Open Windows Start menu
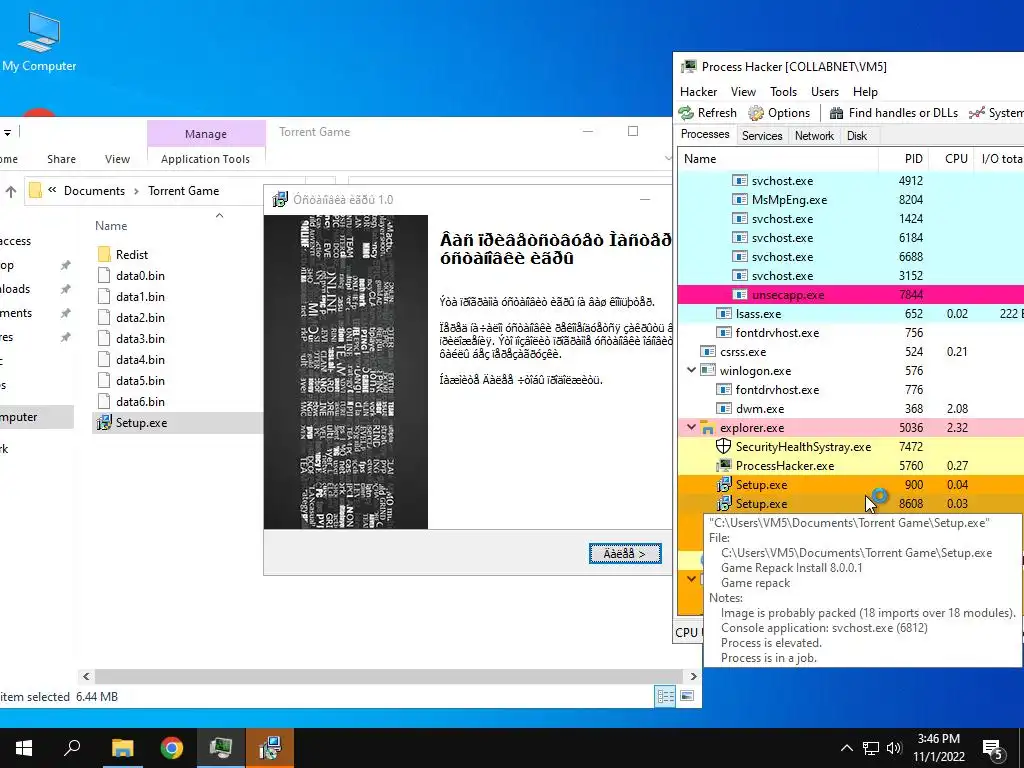1024x768 pixels. coord(24,748)
